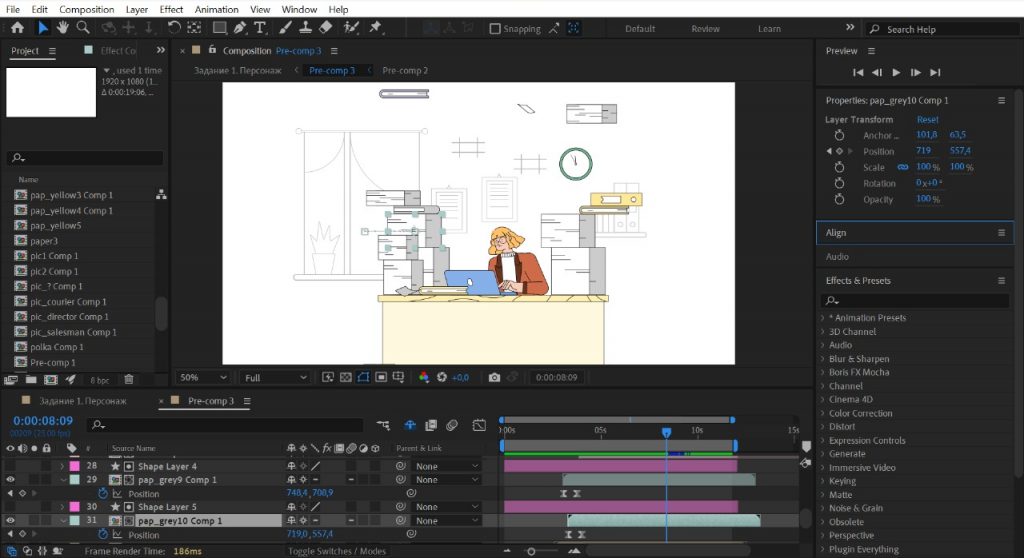This screenshot has height=558, width=1024.
Task: Expand the Blur & Sharpen effects category
Action: pyautogui.click(x=823, y=359)
